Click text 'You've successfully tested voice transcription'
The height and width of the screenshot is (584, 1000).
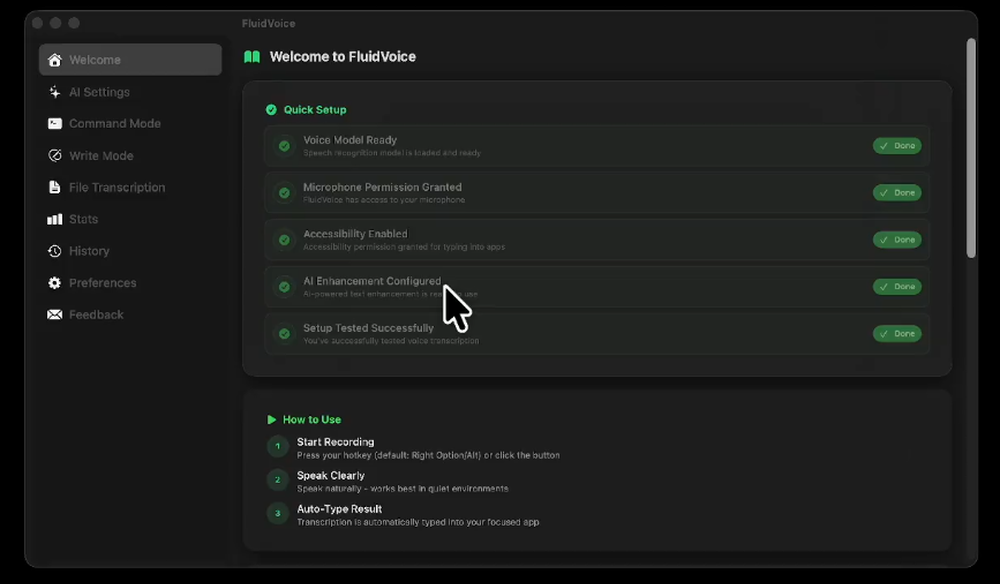[x=391, y=341]
